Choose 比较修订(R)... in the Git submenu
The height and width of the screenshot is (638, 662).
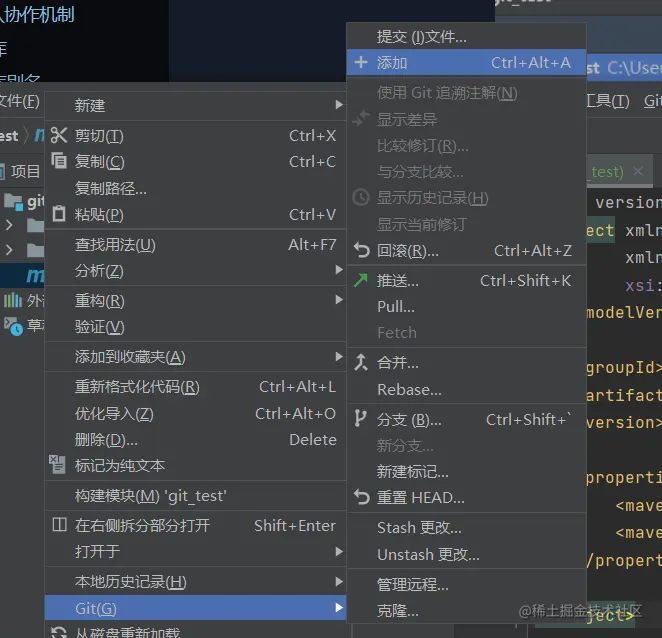pos(466,146)
